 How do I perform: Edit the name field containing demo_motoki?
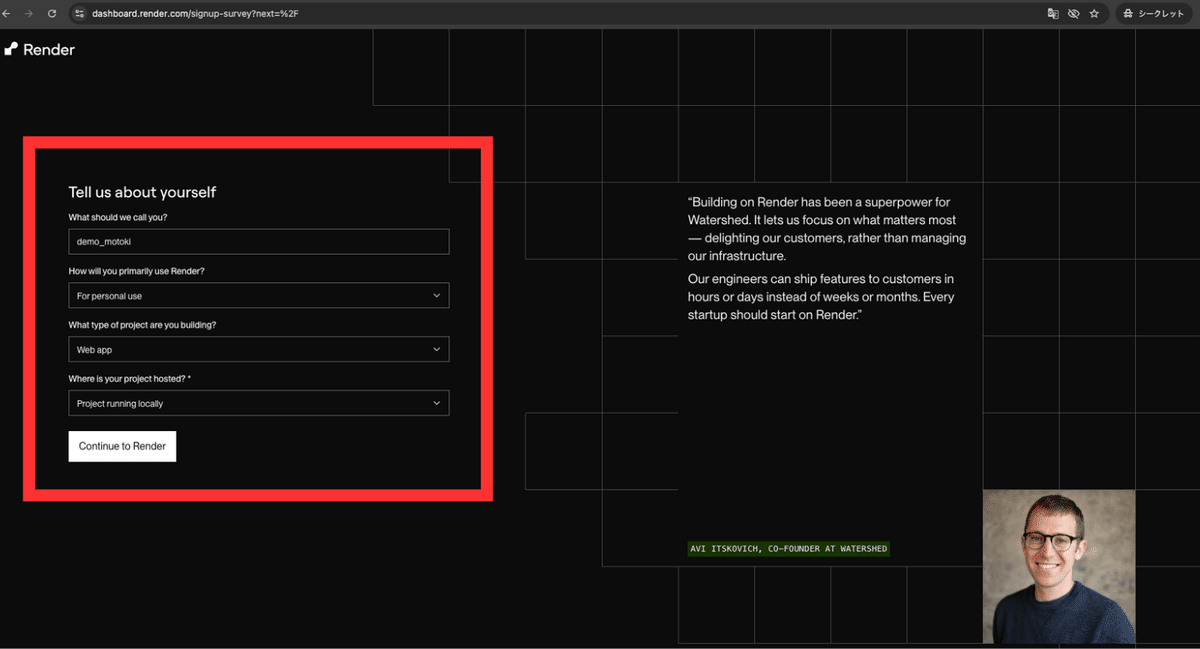coord(259,242)
